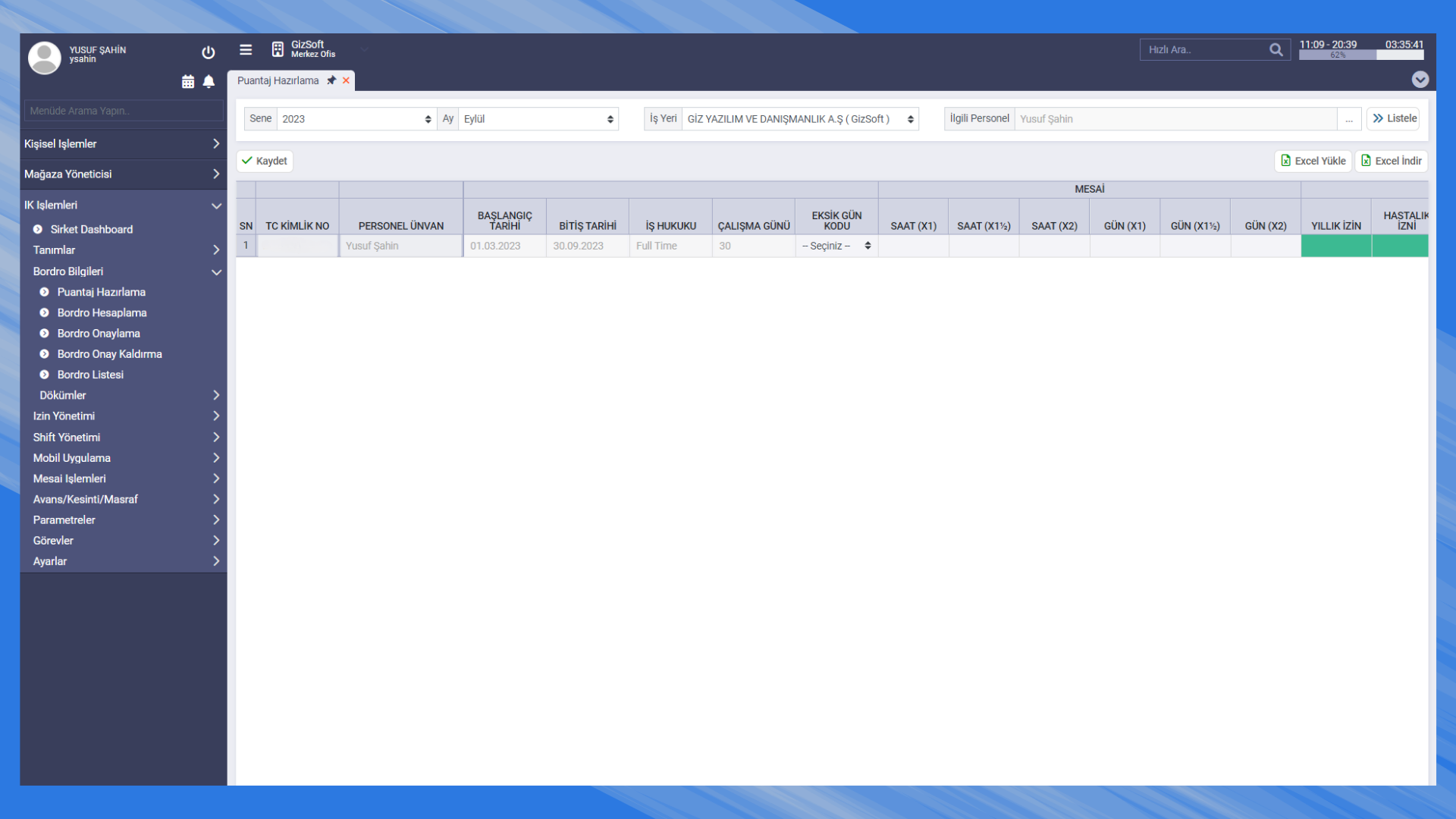Image resolution: width=1456 pixels, height=819 pixels.
Task: Expand Mesai İşlemleri submenu
Action: (123, 479)
